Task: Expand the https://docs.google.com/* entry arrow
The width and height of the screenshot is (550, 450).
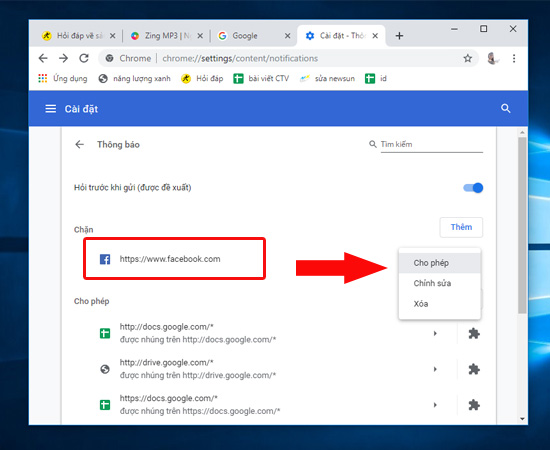Action: point(435,405)
